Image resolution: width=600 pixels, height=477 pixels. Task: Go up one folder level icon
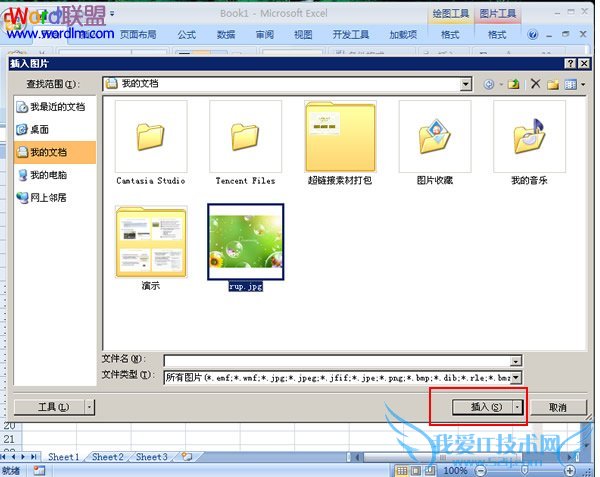pos(513,84)
